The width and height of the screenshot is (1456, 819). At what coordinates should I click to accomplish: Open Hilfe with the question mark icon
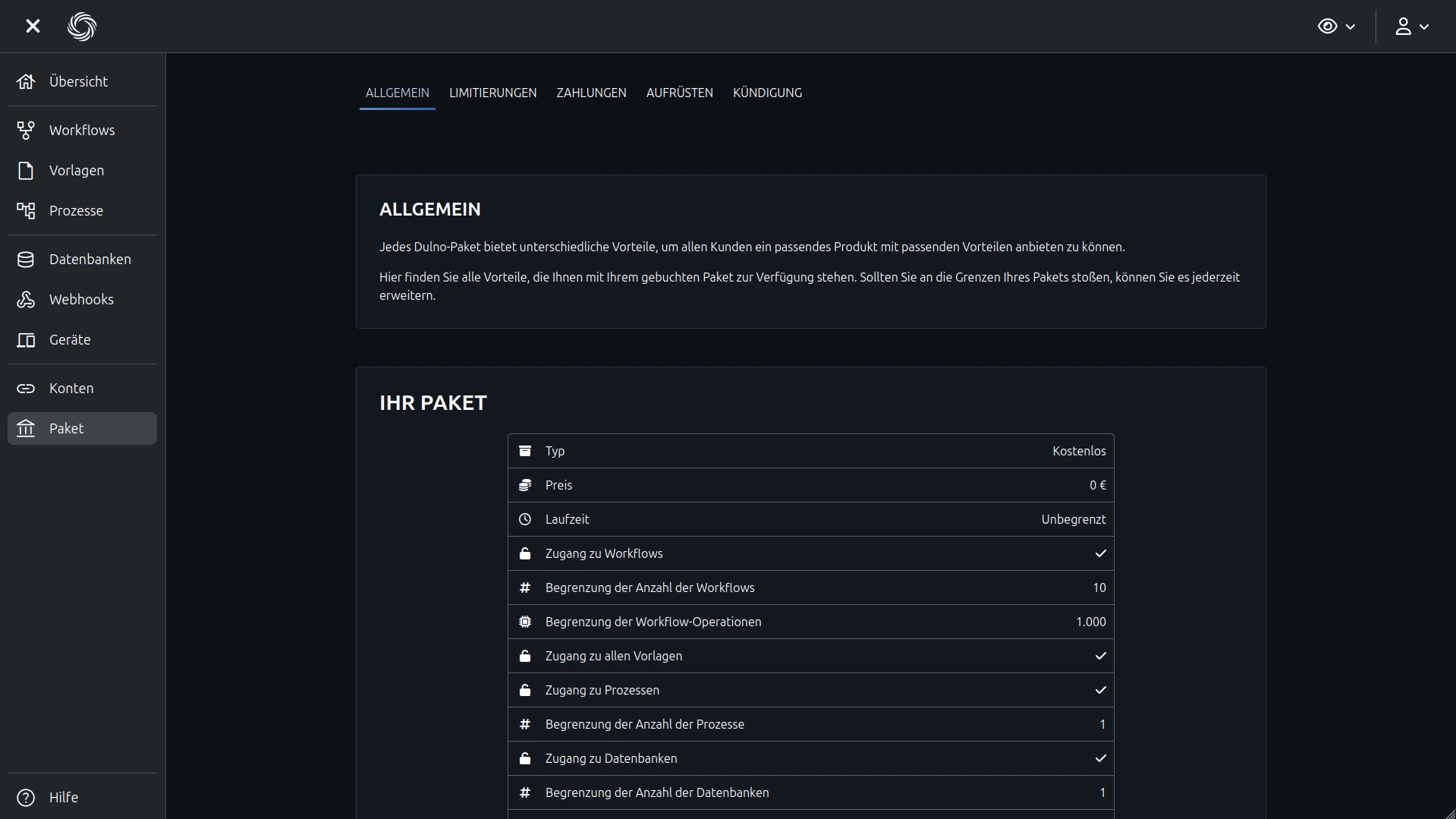click(x=26, y=797)
